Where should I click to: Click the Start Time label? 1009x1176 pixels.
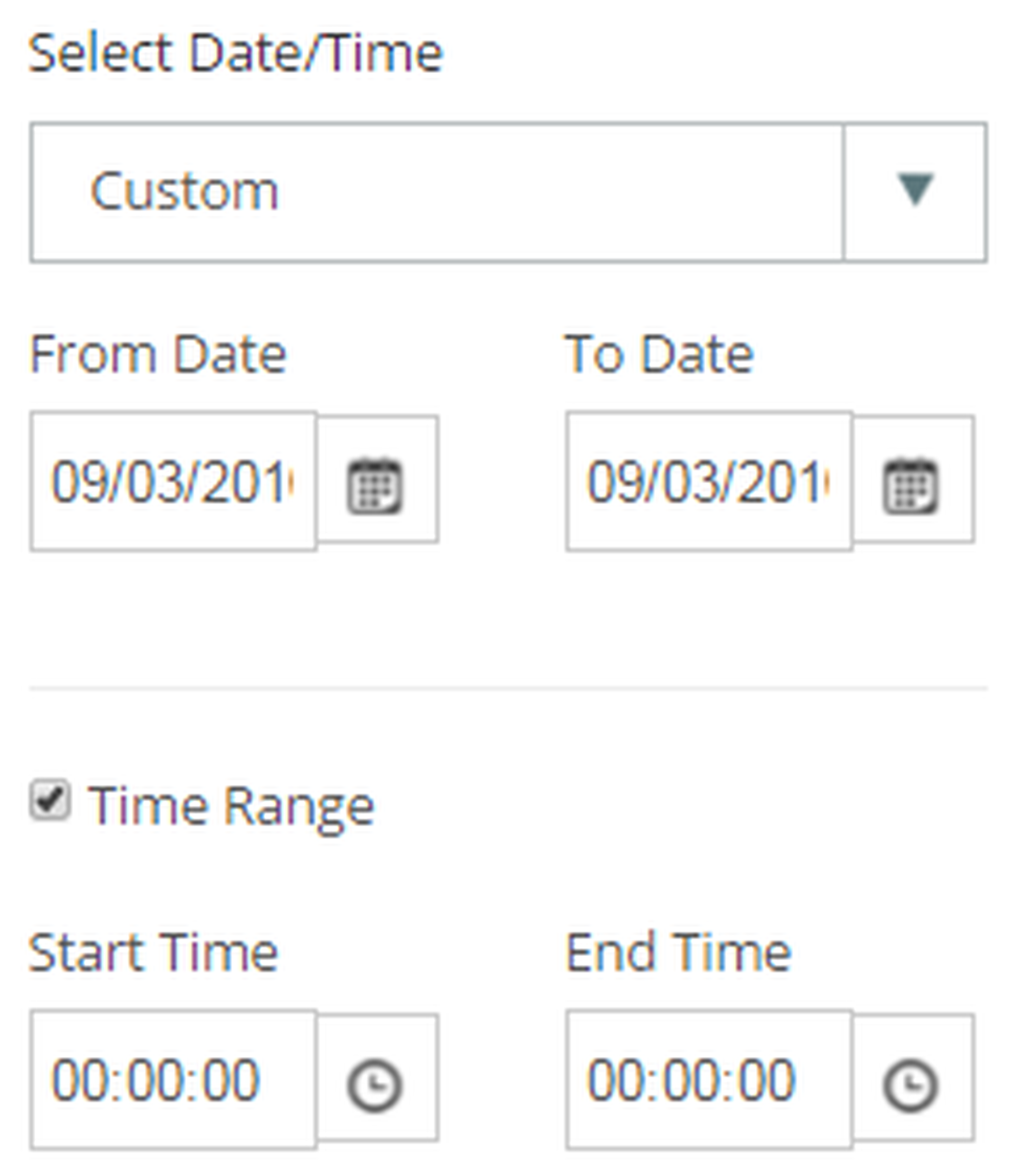coord(153,954)
